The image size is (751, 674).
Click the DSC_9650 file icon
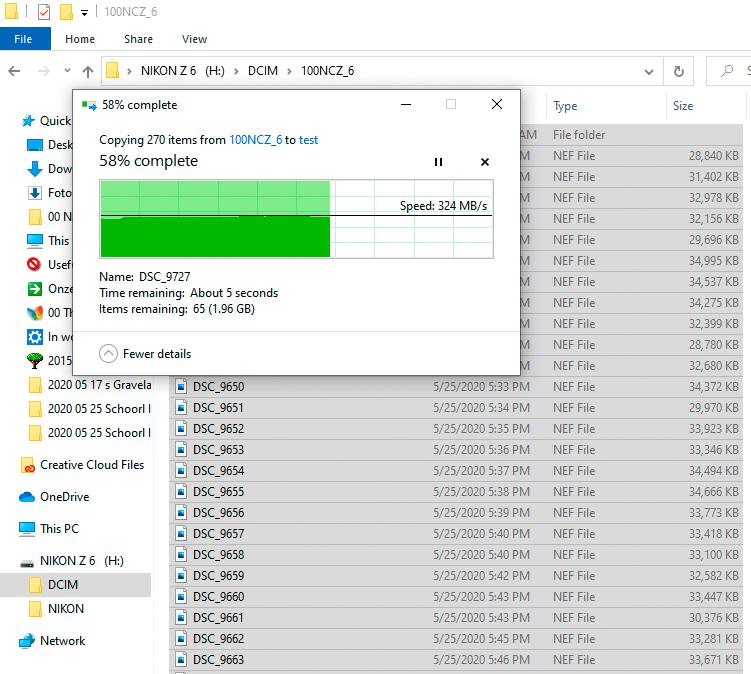(181, 387)
